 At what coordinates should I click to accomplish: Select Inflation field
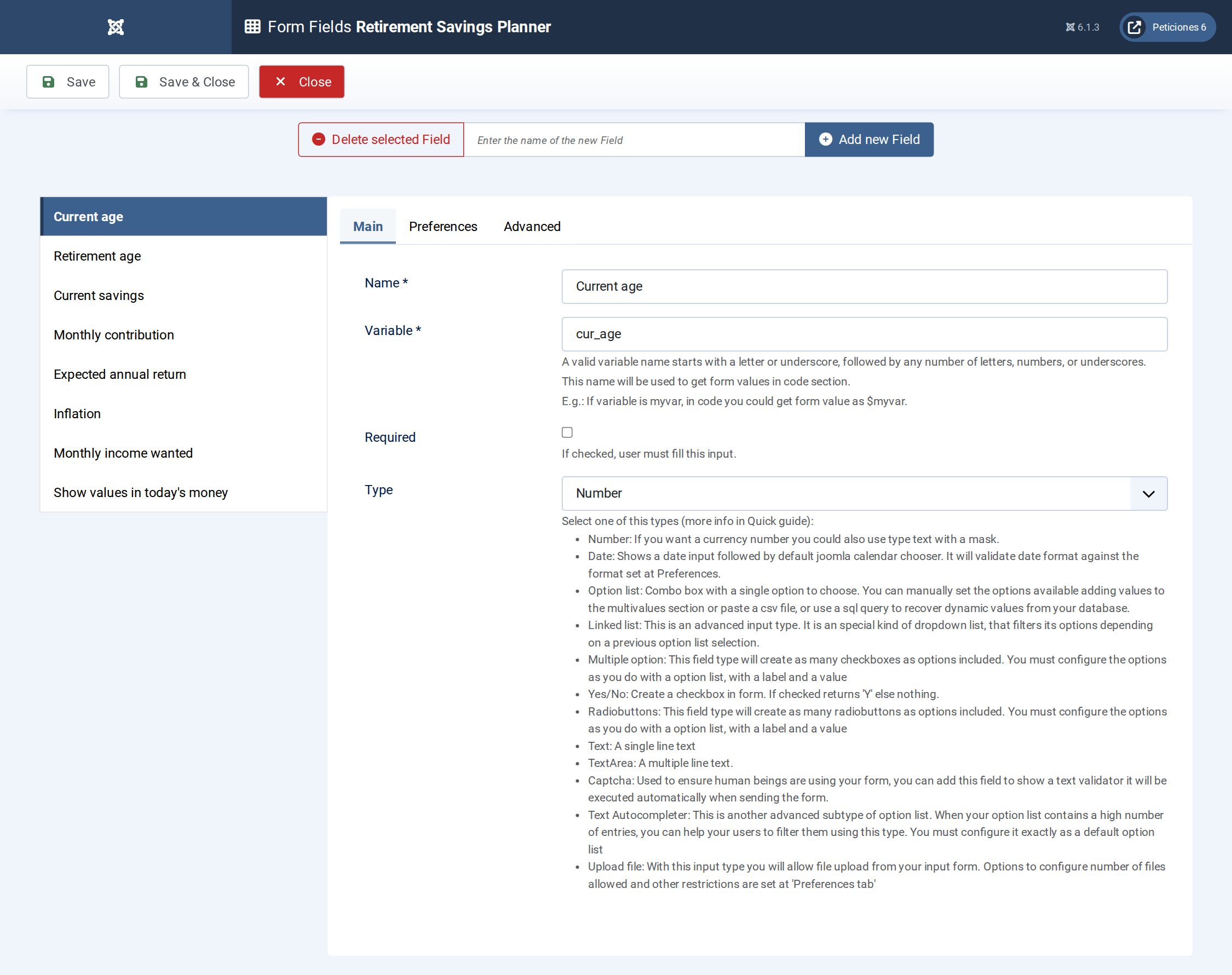183,413
